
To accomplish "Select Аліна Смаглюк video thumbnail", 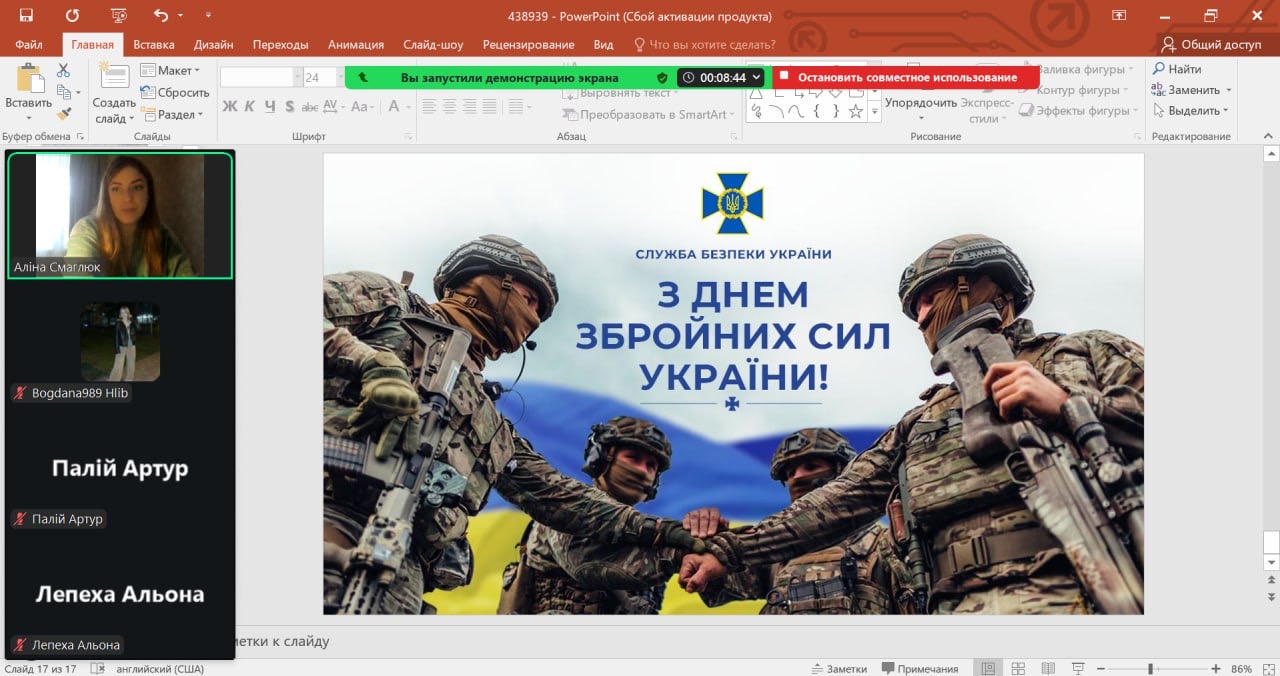I will 119,215.
